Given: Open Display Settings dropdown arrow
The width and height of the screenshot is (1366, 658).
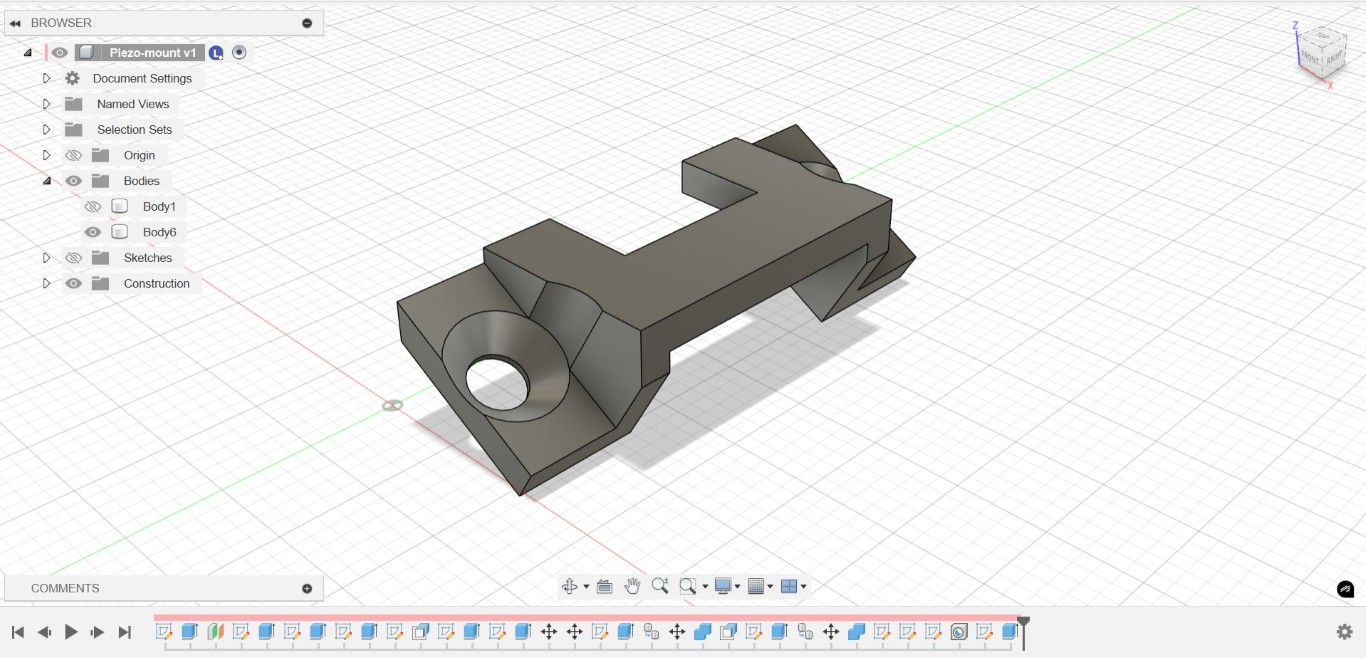Looking at the screenshot, I should (738, 587).
